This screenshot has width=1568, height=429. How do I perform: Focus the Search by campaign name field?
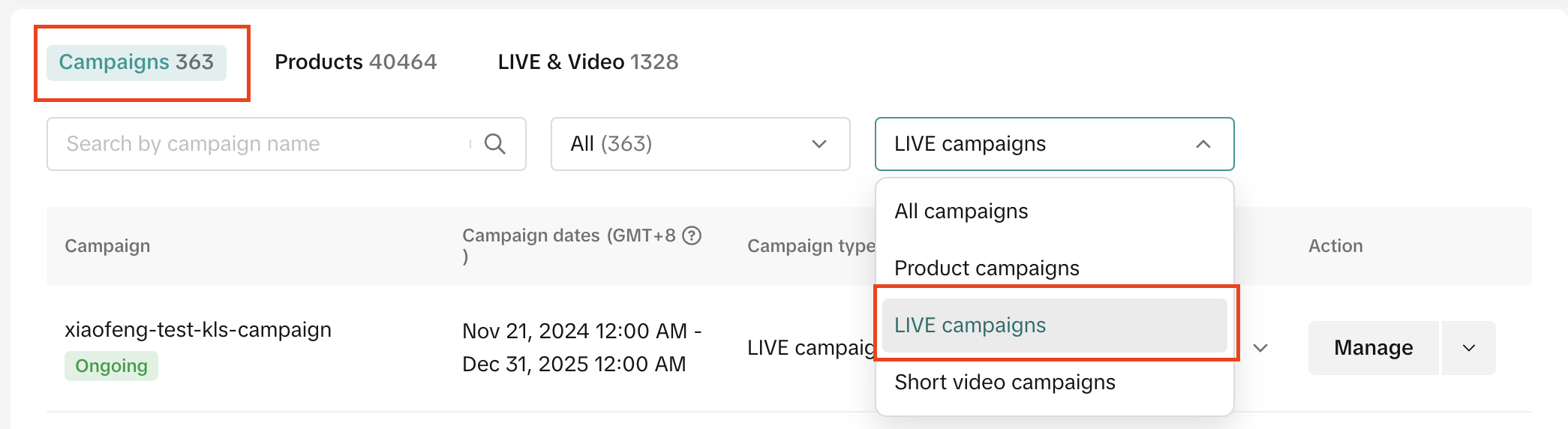pos(263,144)
